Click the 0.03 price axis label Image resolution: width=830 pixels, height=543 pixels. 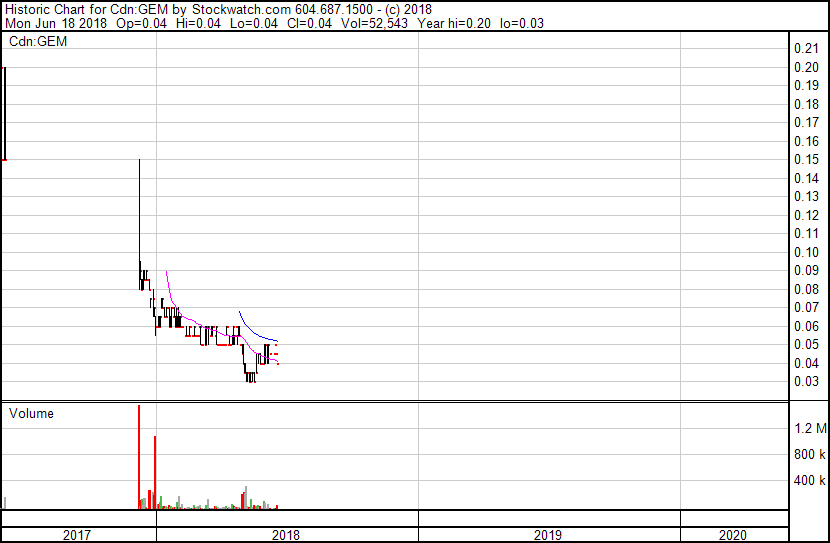[x=806, y=382]
